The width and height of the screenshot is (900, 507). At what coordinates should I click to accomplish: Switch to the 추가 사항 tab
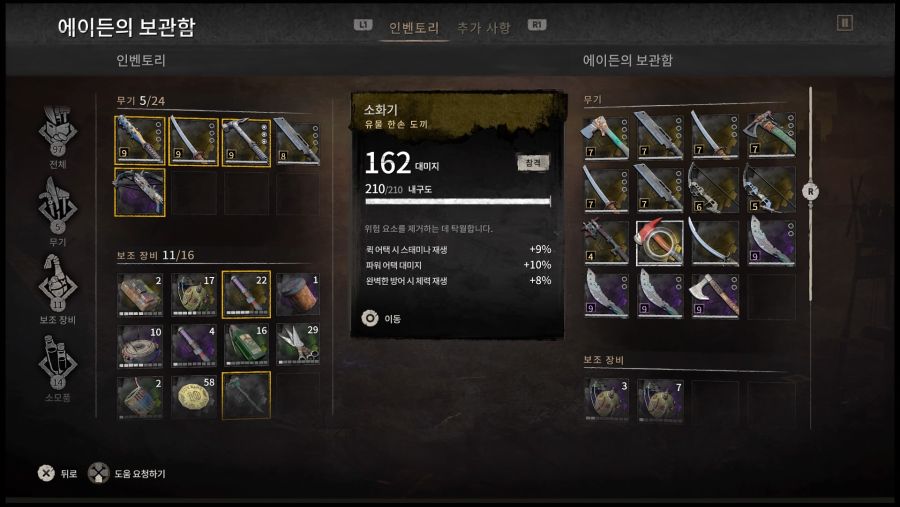coord(483,28)
